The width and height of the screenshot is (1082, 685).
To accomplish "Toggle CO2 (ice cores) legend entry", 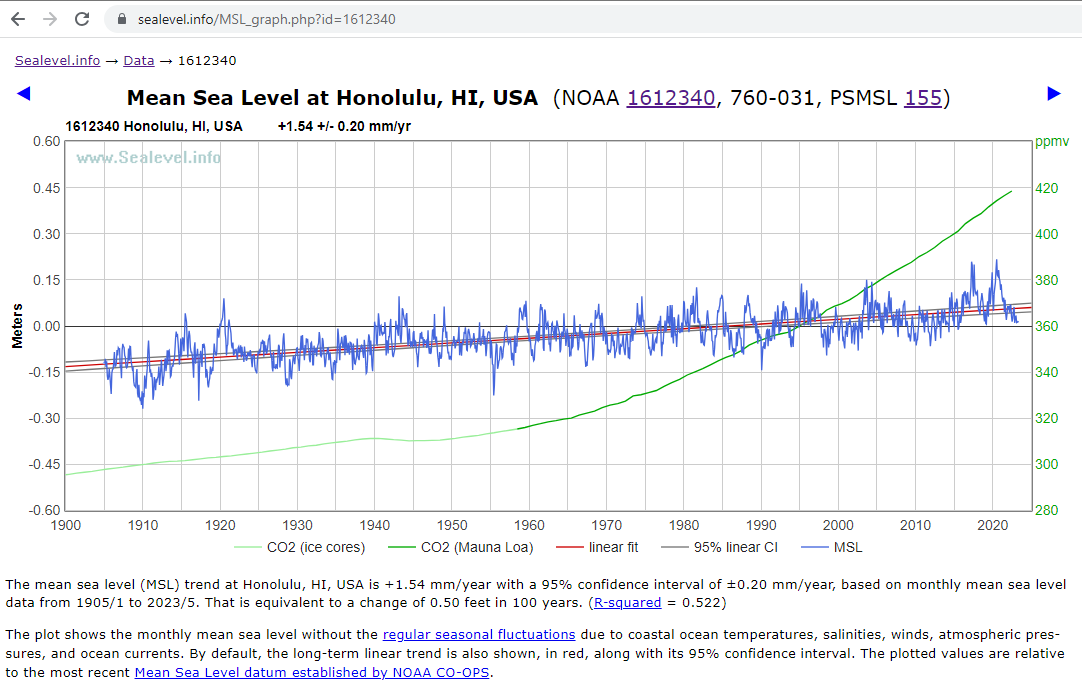I will (299, 547).
